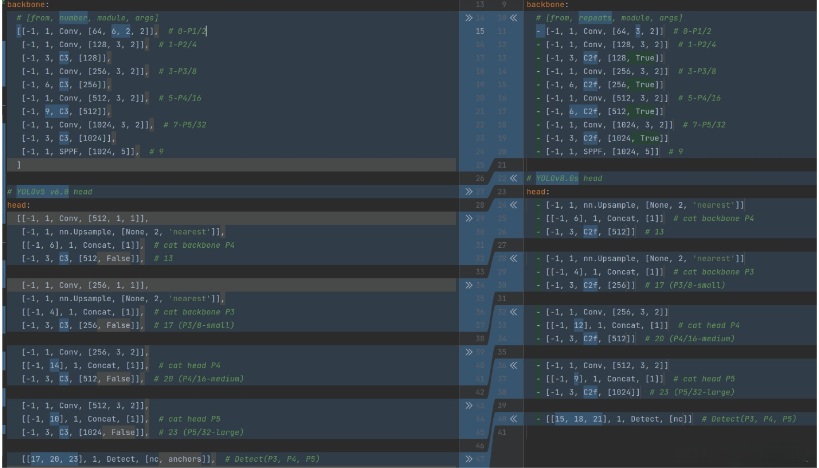The height and width of the screenshot is (468, 819).
Task: Click the '# YOLOv8.0s head' comment
Action: (x=564, y=178)
